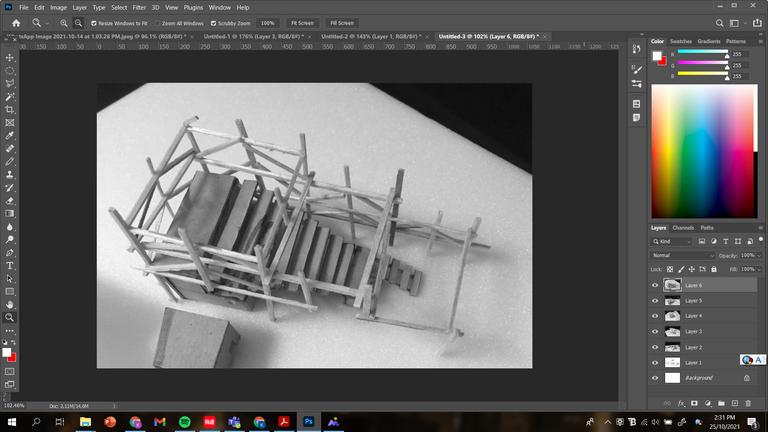Viewport: 768px width, 432px height.
Task: Disable the Scrubby Zoom checkbox
Action: pyautogui.click(x=213, y=23)
